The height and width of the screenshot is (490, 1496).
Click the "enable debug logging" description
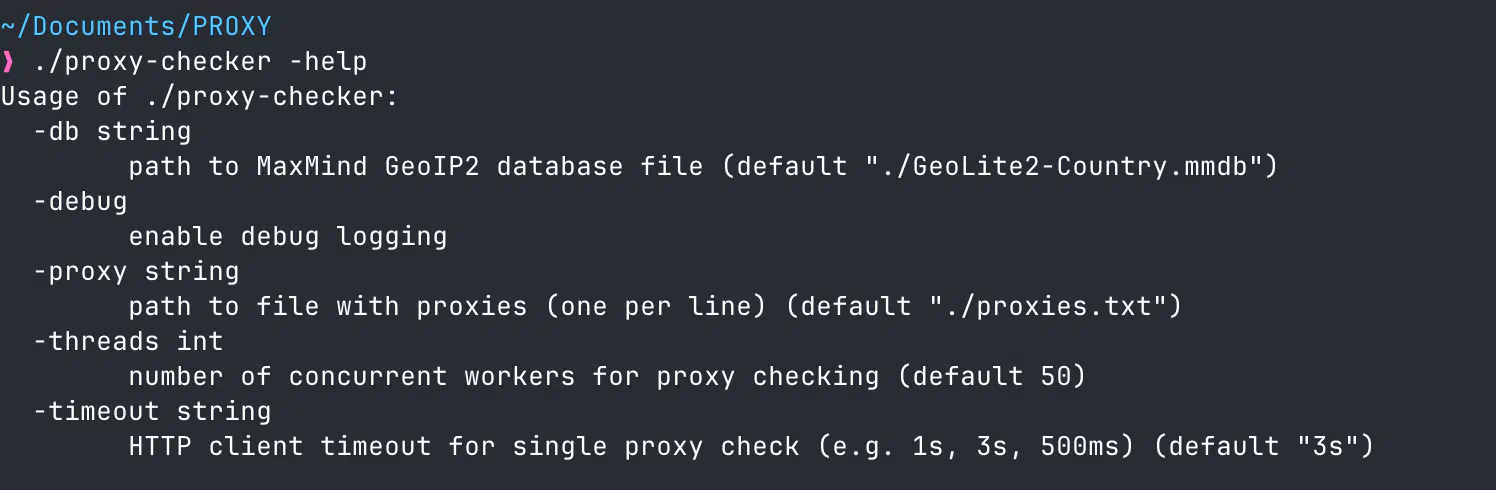tap(288, 236)
